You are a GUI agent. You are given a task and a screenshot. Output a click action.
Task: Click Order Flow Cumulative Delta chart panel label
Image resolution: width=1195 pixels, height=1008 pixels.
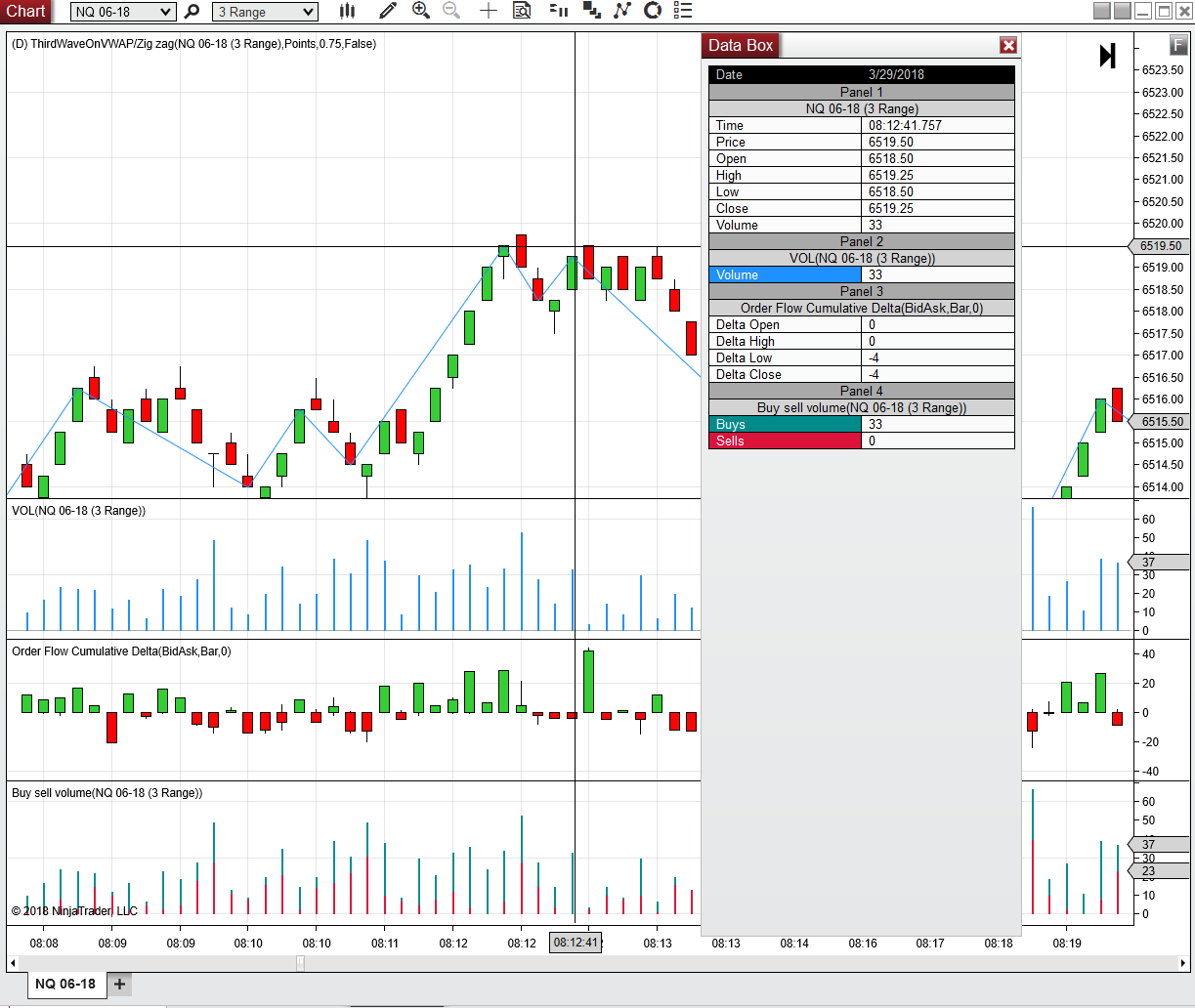tap(121, 651)
